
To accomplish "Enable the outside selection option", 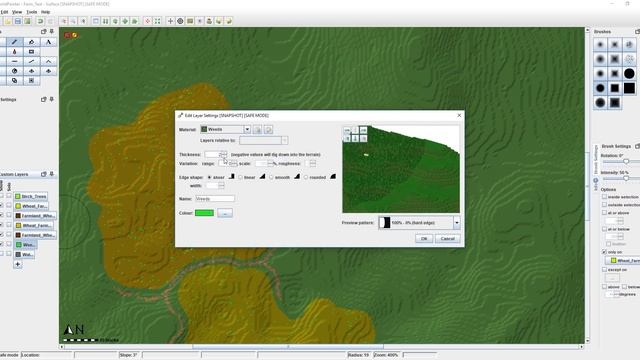I will click(604, 204).
